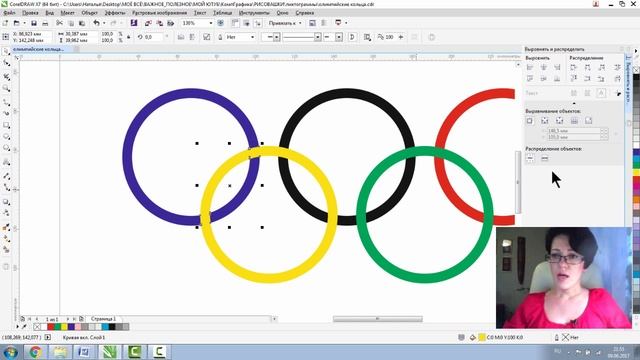
Task: Click the Save icon
Action: coord(34,23)
